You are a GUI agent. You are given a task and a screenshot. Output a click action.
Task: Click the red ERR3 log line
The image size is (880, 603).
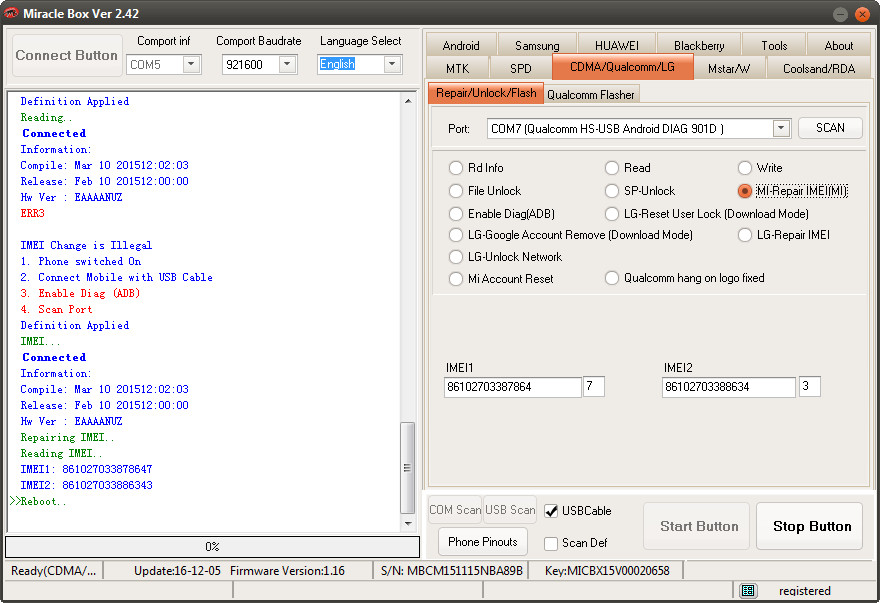[33, 213]
